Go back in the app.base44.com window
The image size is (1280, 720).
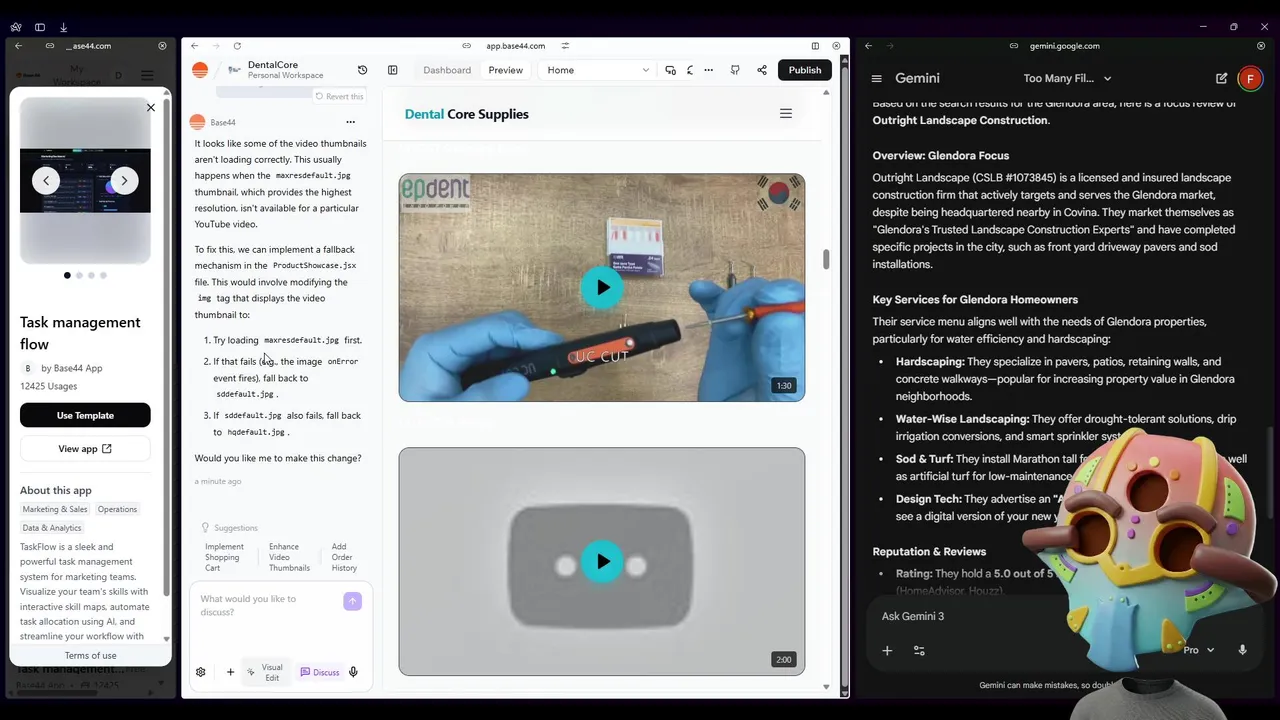pyautogui.click(x=194, y=46)
